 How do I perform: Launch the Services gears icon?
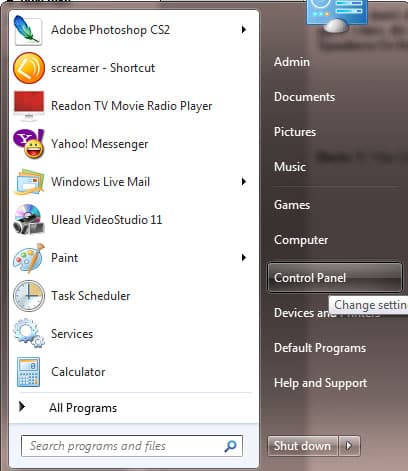tap(29, 334)
